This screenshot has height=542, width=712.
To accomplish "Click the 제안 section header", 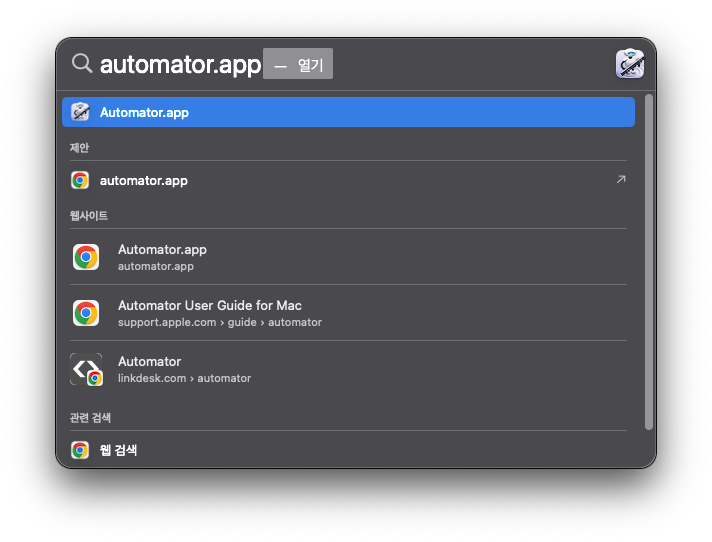I will pyautogui.click(x=79, y=148).
